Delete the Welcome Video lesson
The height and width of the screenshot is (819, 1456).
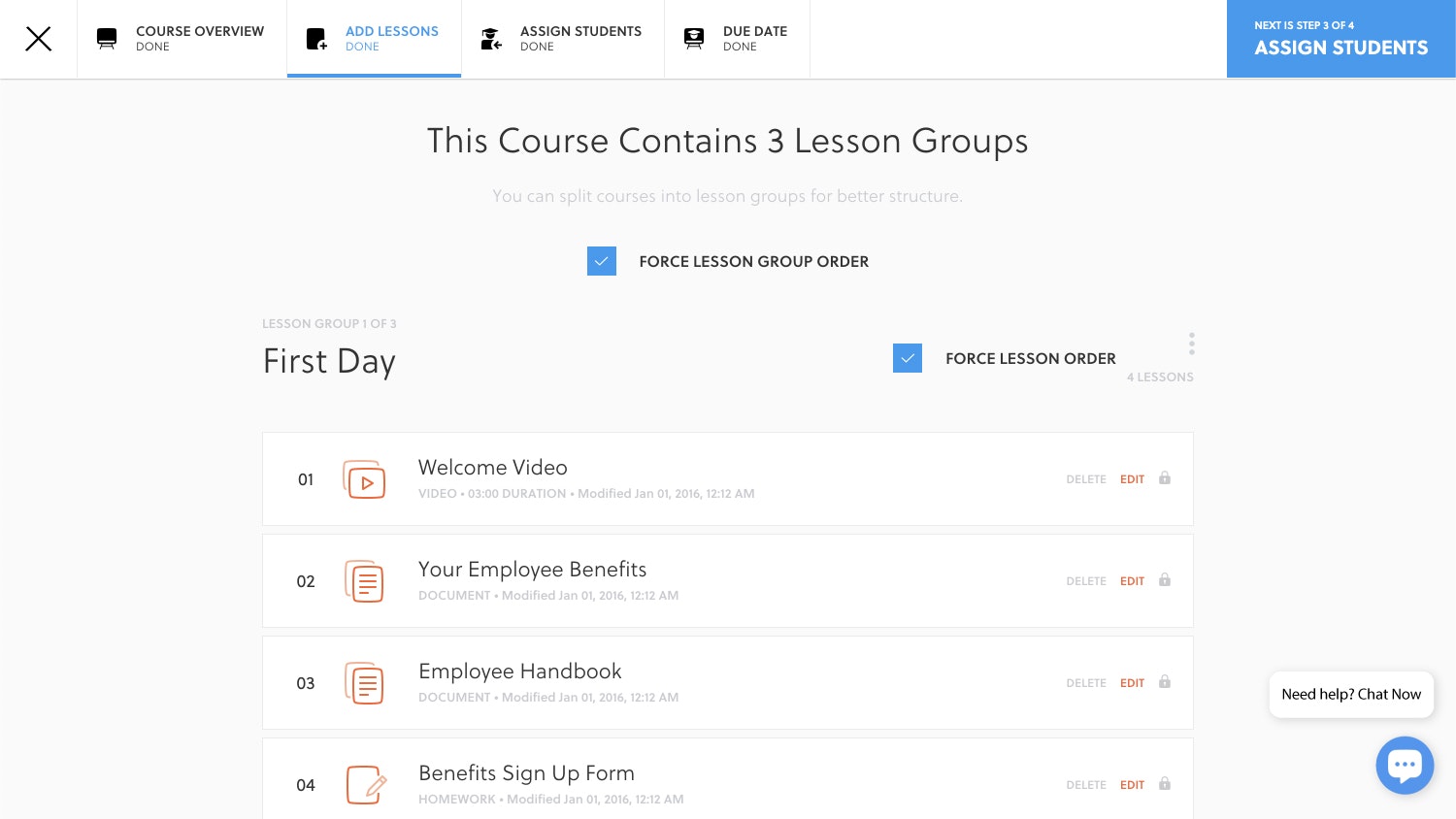[1086, 479]
